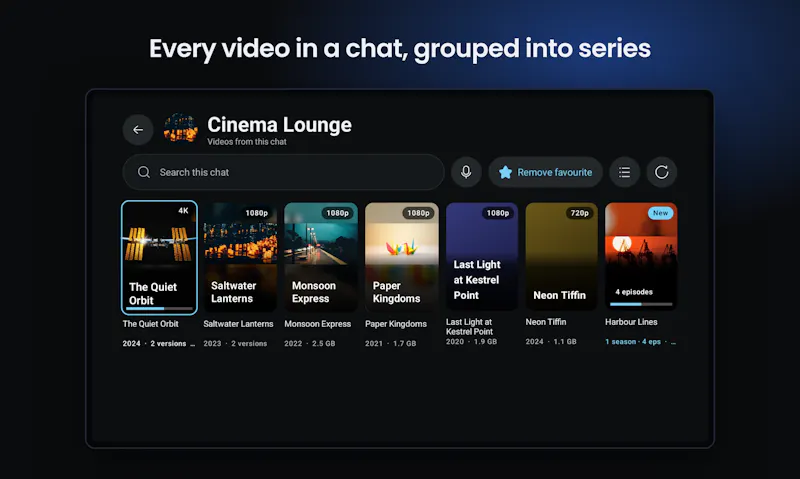
Task: Go back with the arrow button
Action: click(138, 130)
